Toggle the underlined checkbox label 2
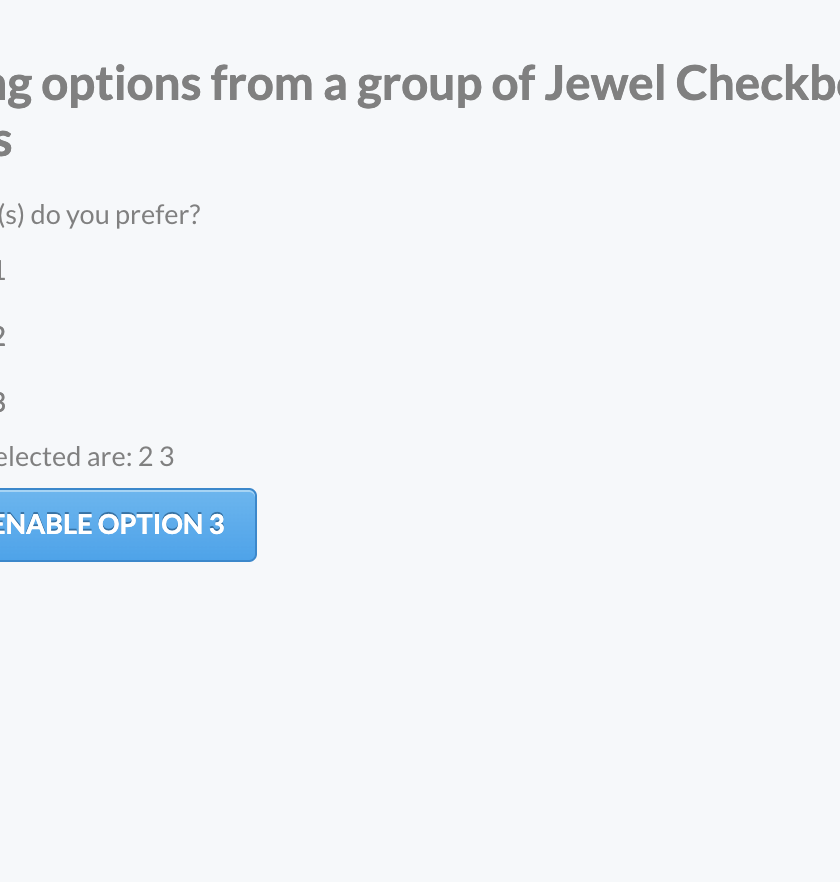The width and height of the screenshot is (840, 882). (x=2, y=334)
